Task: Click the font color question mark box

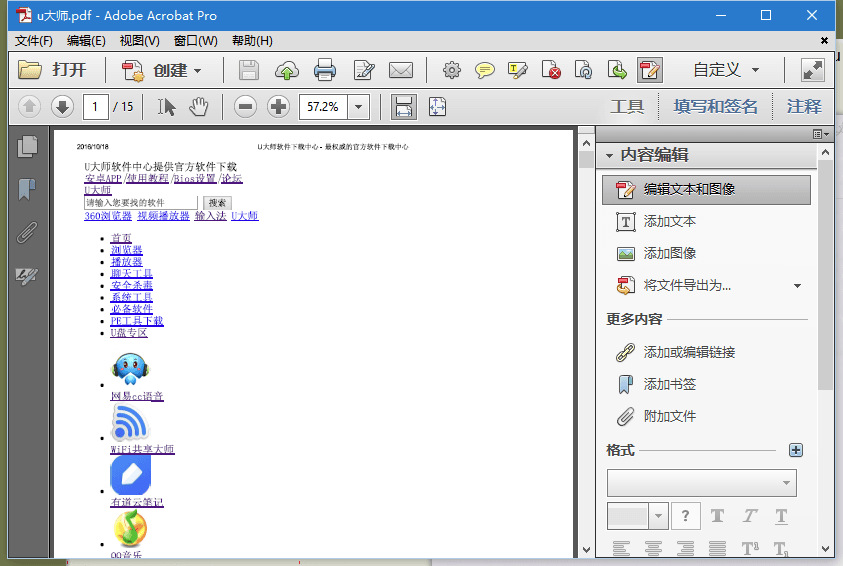Action: tap(685, 517)
